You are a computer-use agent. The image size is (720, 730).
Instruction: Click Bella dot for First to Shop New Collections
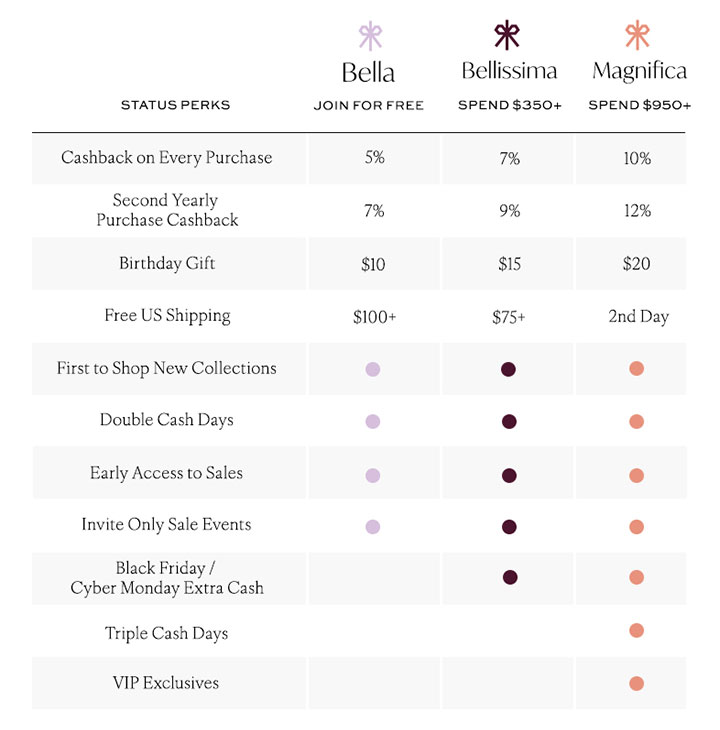[373, 369]
